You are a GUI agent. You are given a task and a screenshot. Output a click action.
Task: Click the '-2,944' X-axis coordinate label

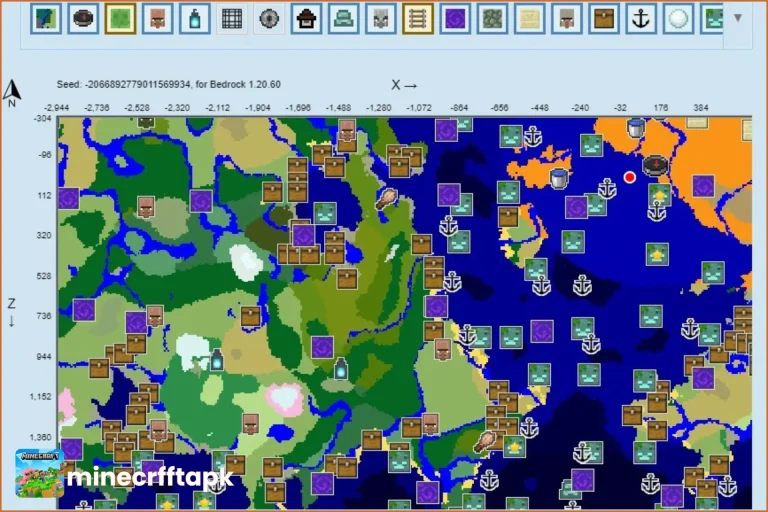click(56, 108)
